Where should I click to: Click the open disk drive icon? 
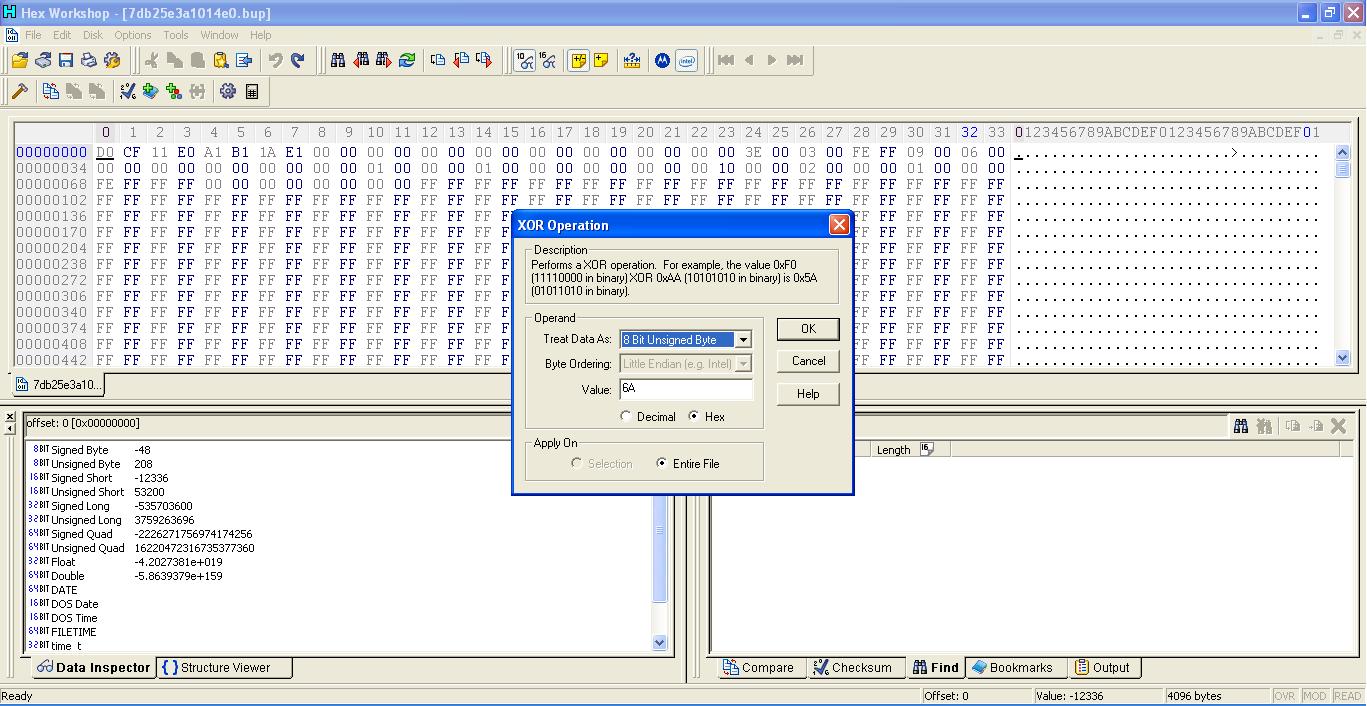tap(43, 60)
